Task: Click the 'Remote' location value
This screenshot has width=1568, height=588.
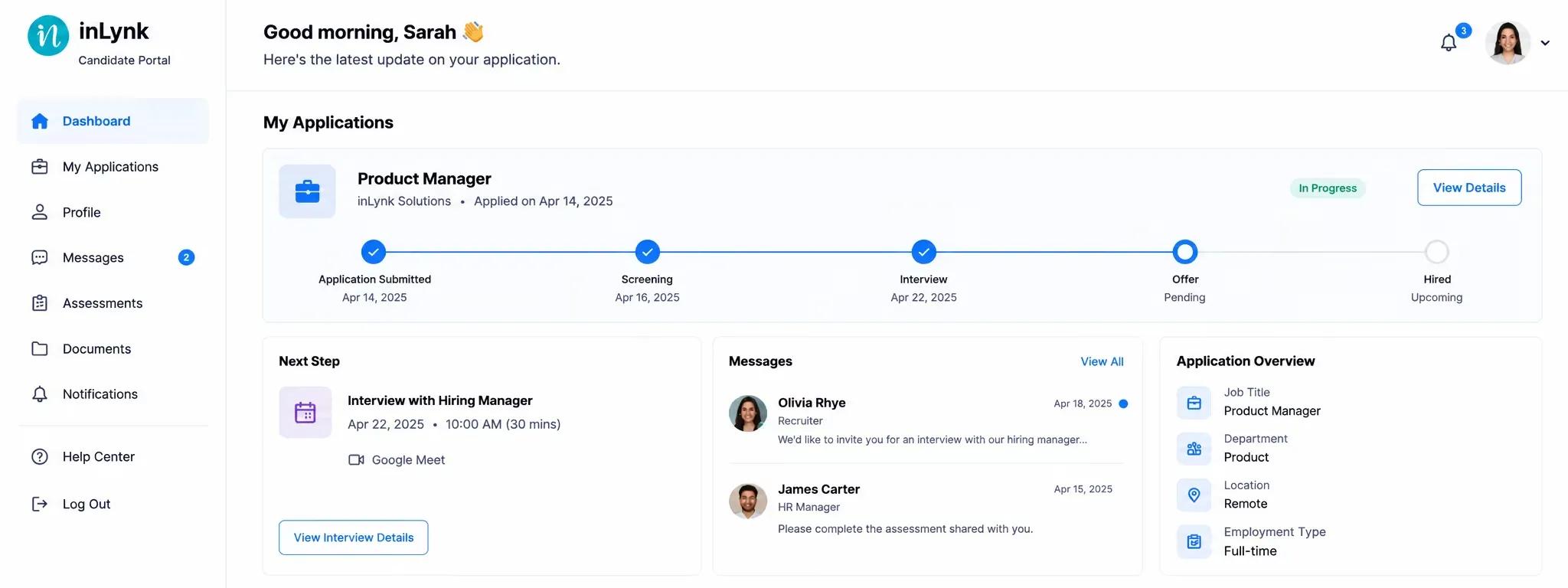Action: click(x=1246, y=504)
